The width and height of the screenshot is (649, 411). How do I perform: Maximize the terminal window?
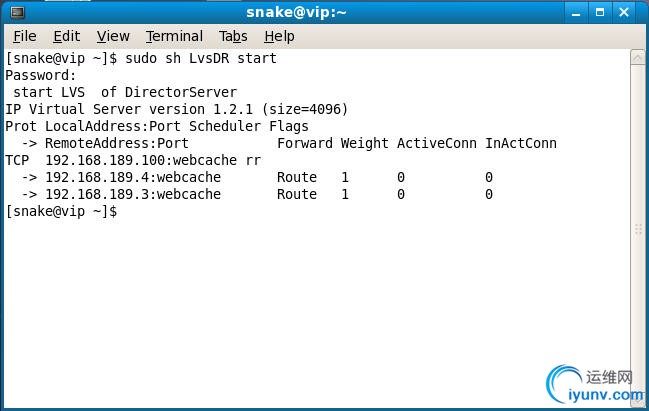(x=602, y=12)
